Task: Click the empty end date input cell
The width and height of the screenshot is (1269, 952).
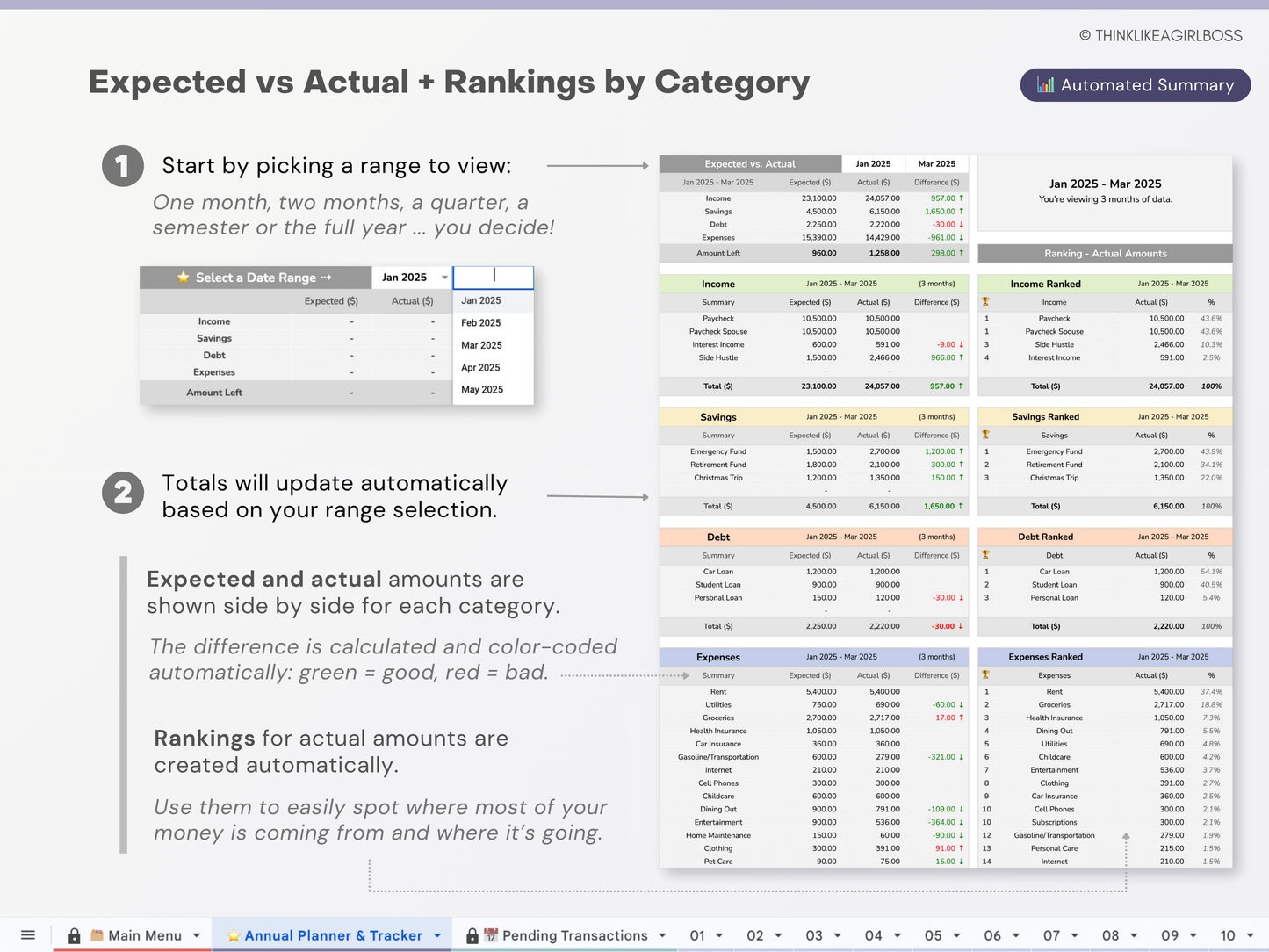Action: coord(493,278)
